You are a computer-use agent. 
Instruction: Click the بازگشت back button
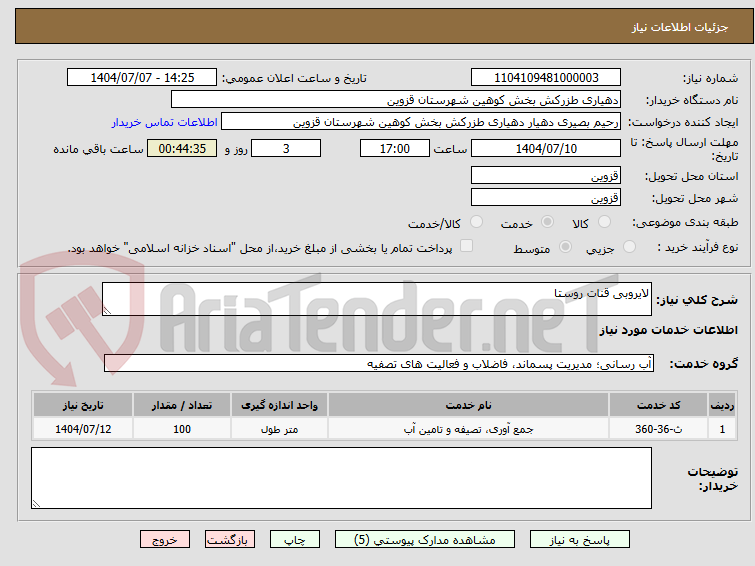tap(230, 540)
